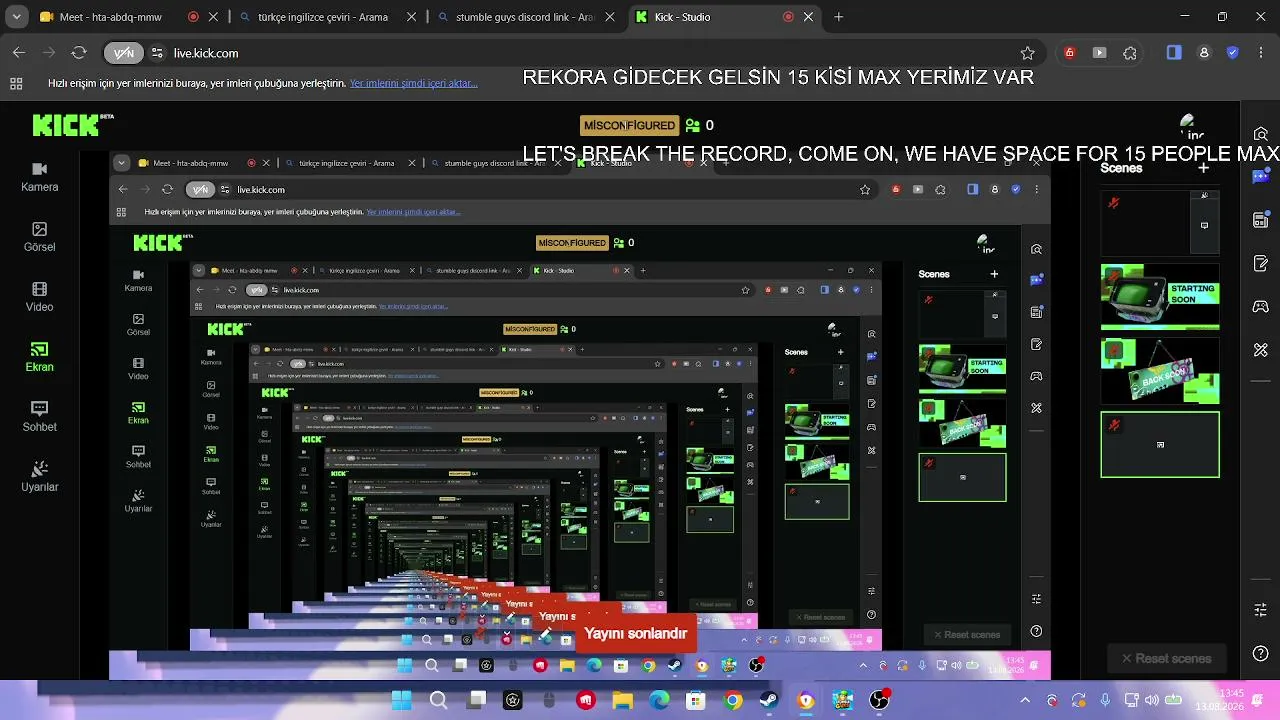Open File Explorer from the taskbar
Image resolution: width=1280 pixels, height=720 pixels.
point(622,701)
